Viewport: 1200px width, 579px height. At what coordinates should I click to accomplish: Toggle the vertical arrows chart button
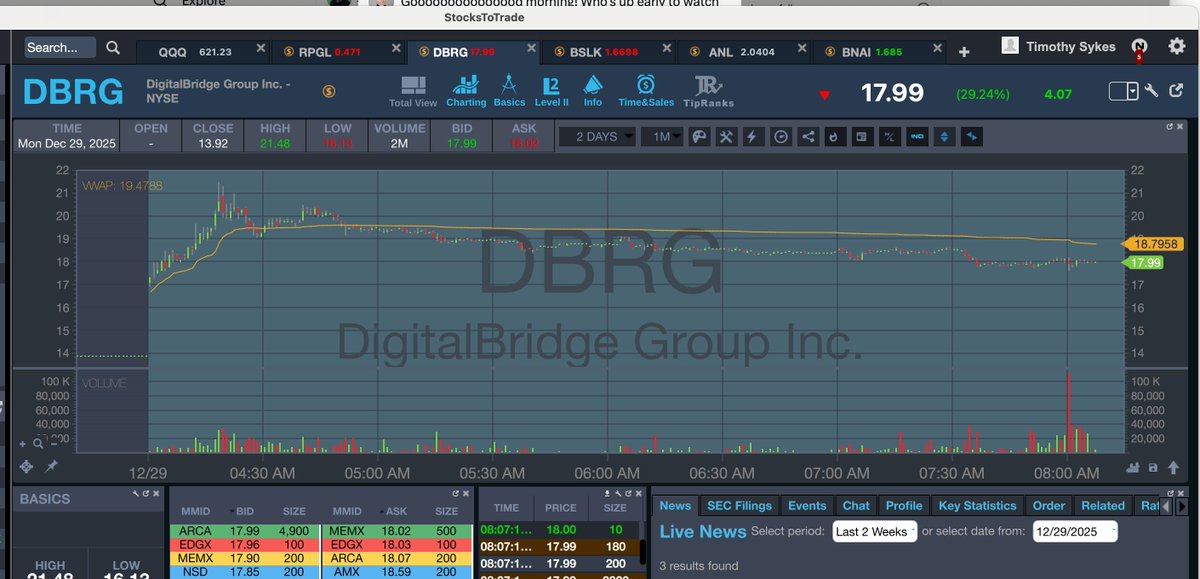[x=944, y=137]
